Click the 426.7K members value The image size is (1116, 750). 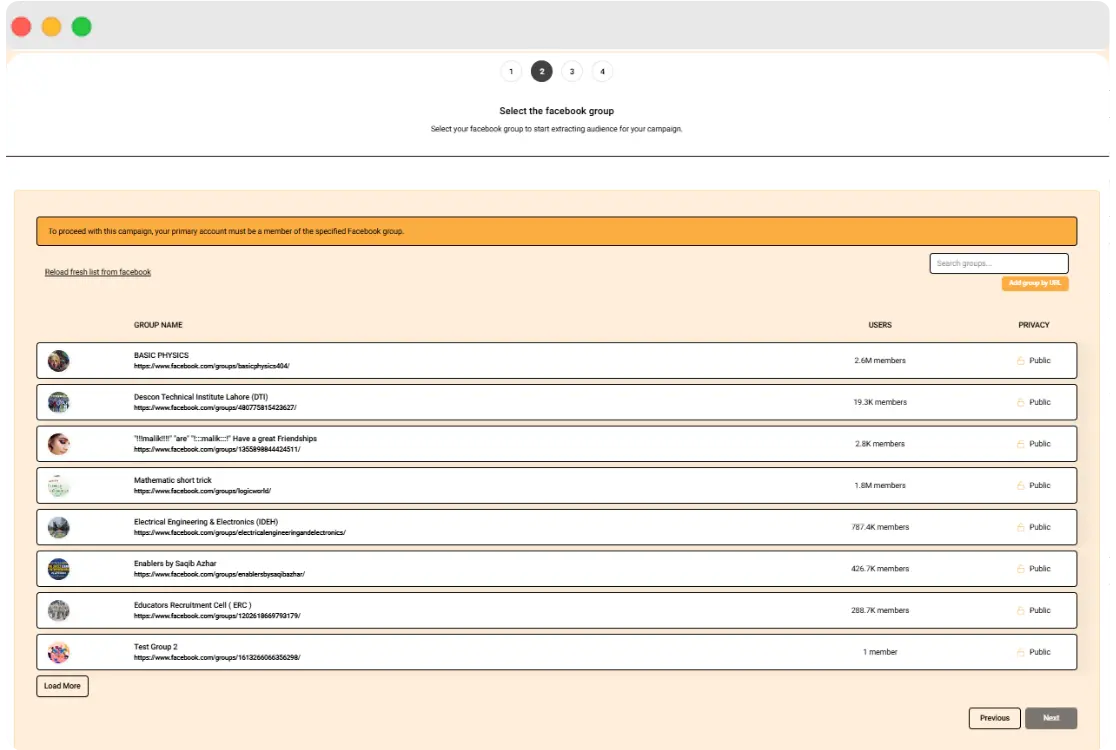click(880, 569)
